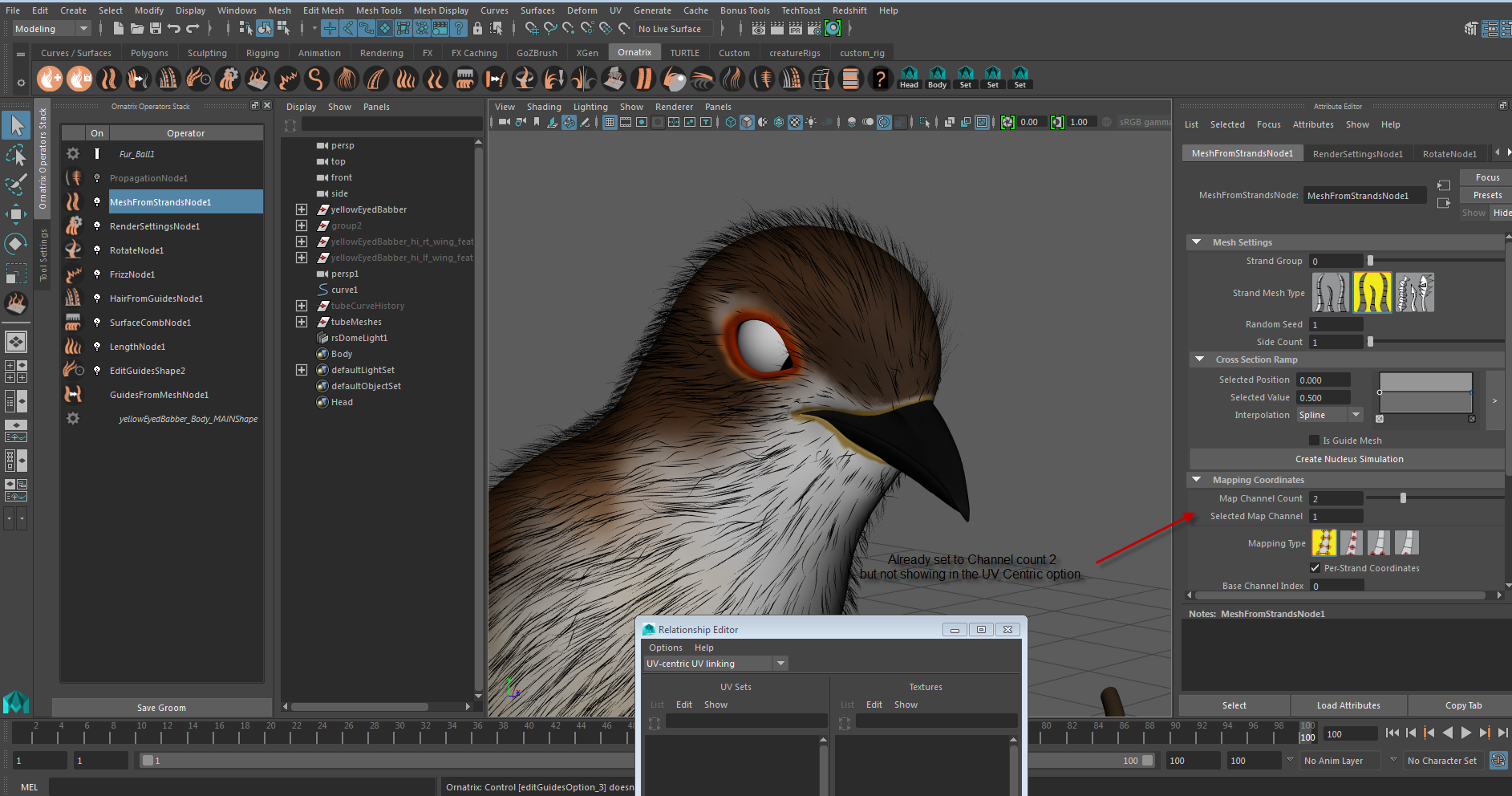The image size is (1512, 796).
Task: Pick the first Mapping Type icon
Action: pyautogui.click(x=1324, y=543)
